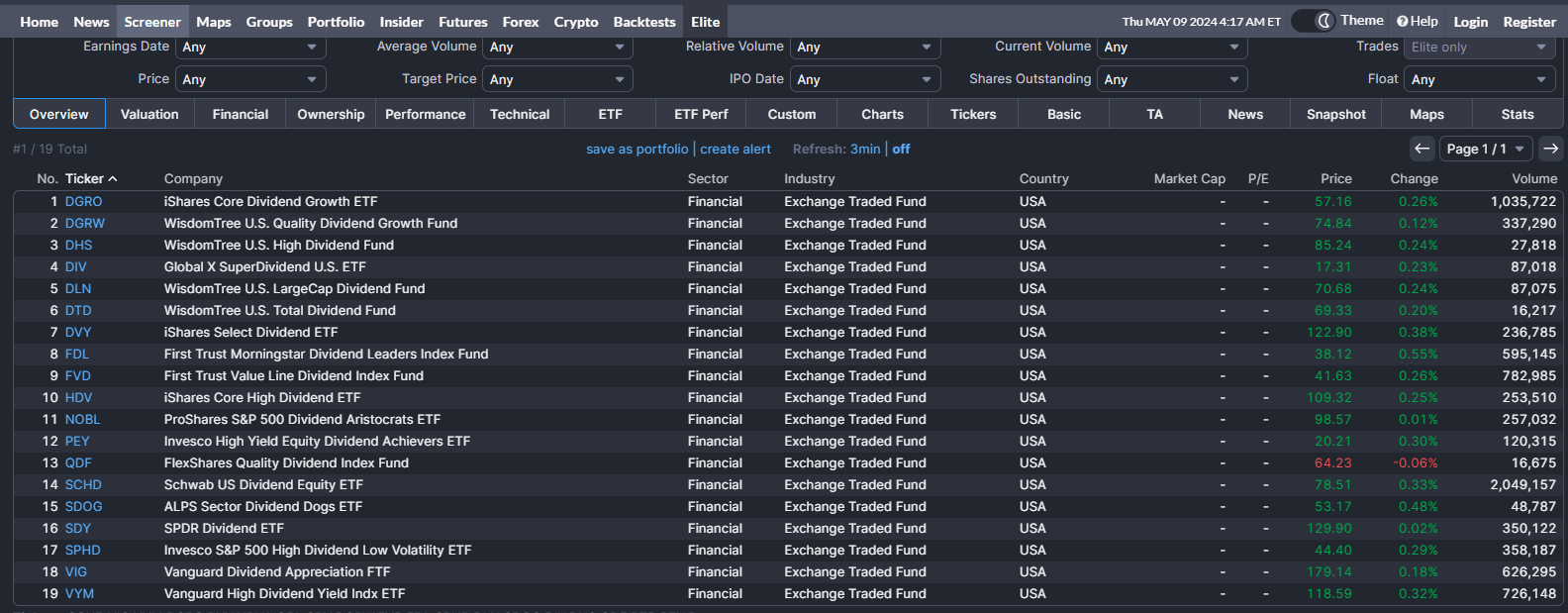The height and width of the screenshot is (613, 1568).
Task: Click save as portfolio link
Action: tap(637, 149)
